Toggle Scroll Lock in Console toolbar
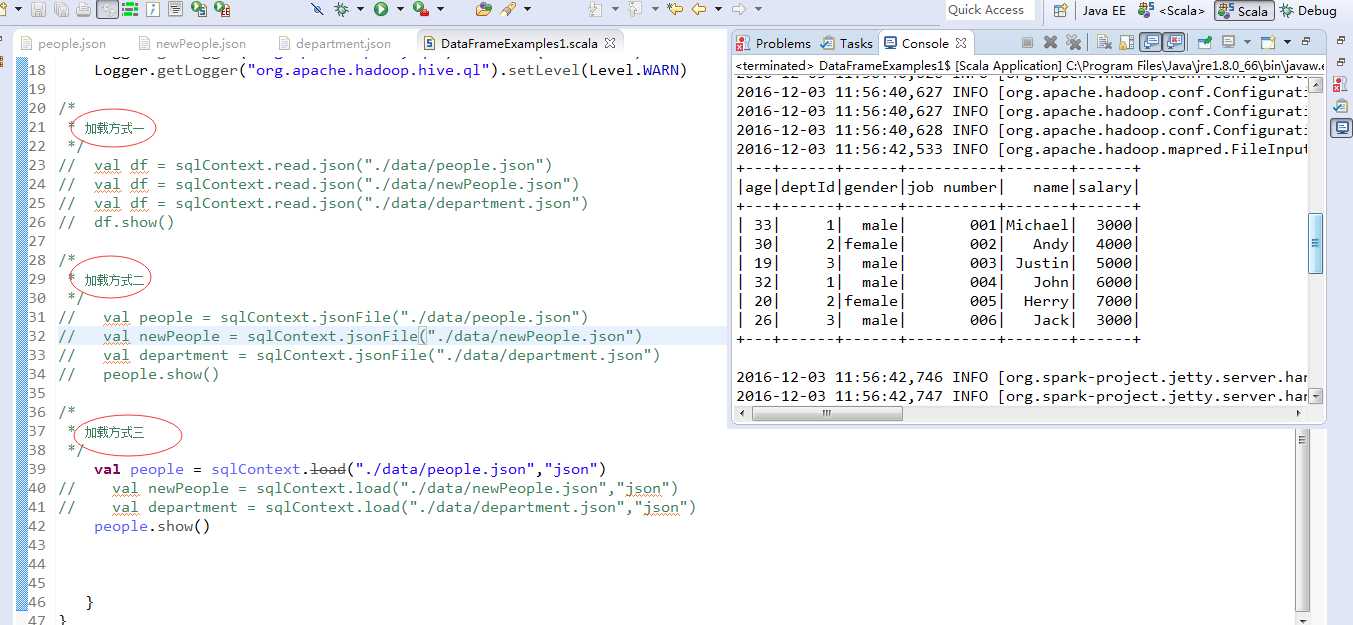This screenshot has height=625, width=1353. point(1127,43)
